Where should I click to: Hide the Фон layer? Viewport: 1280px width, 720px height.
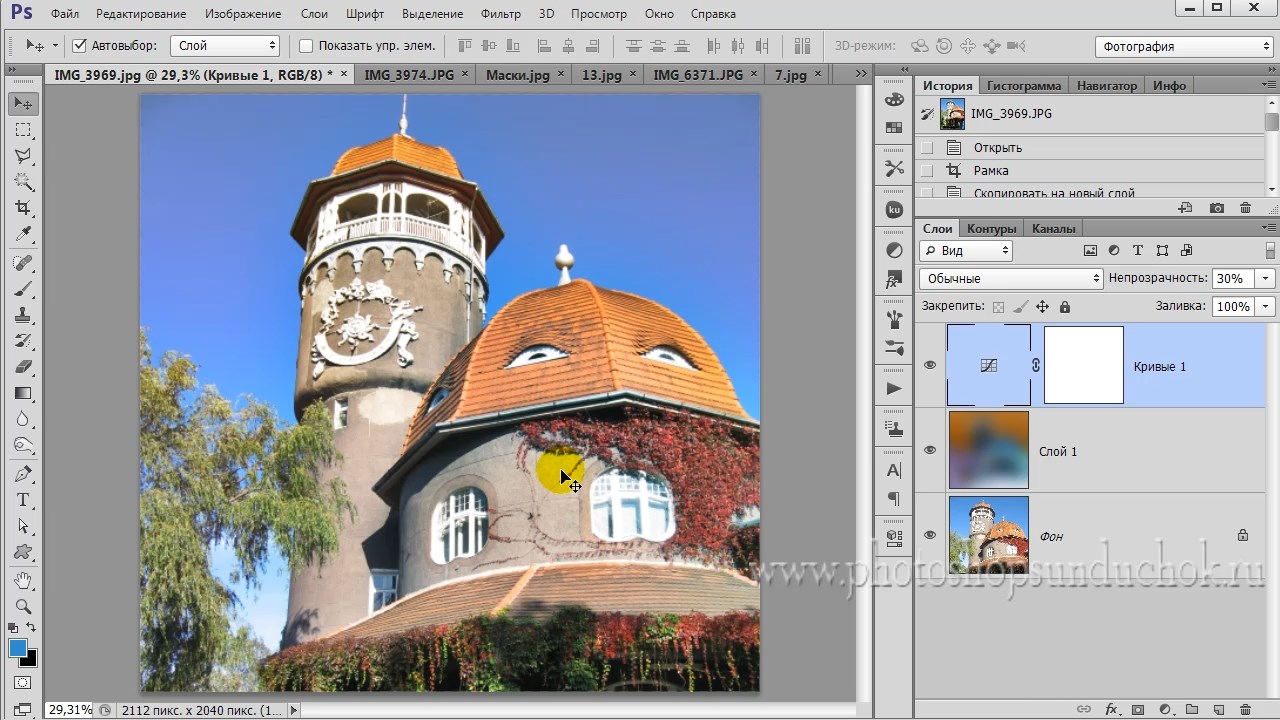pyautogui.click(x=930, y=536)
